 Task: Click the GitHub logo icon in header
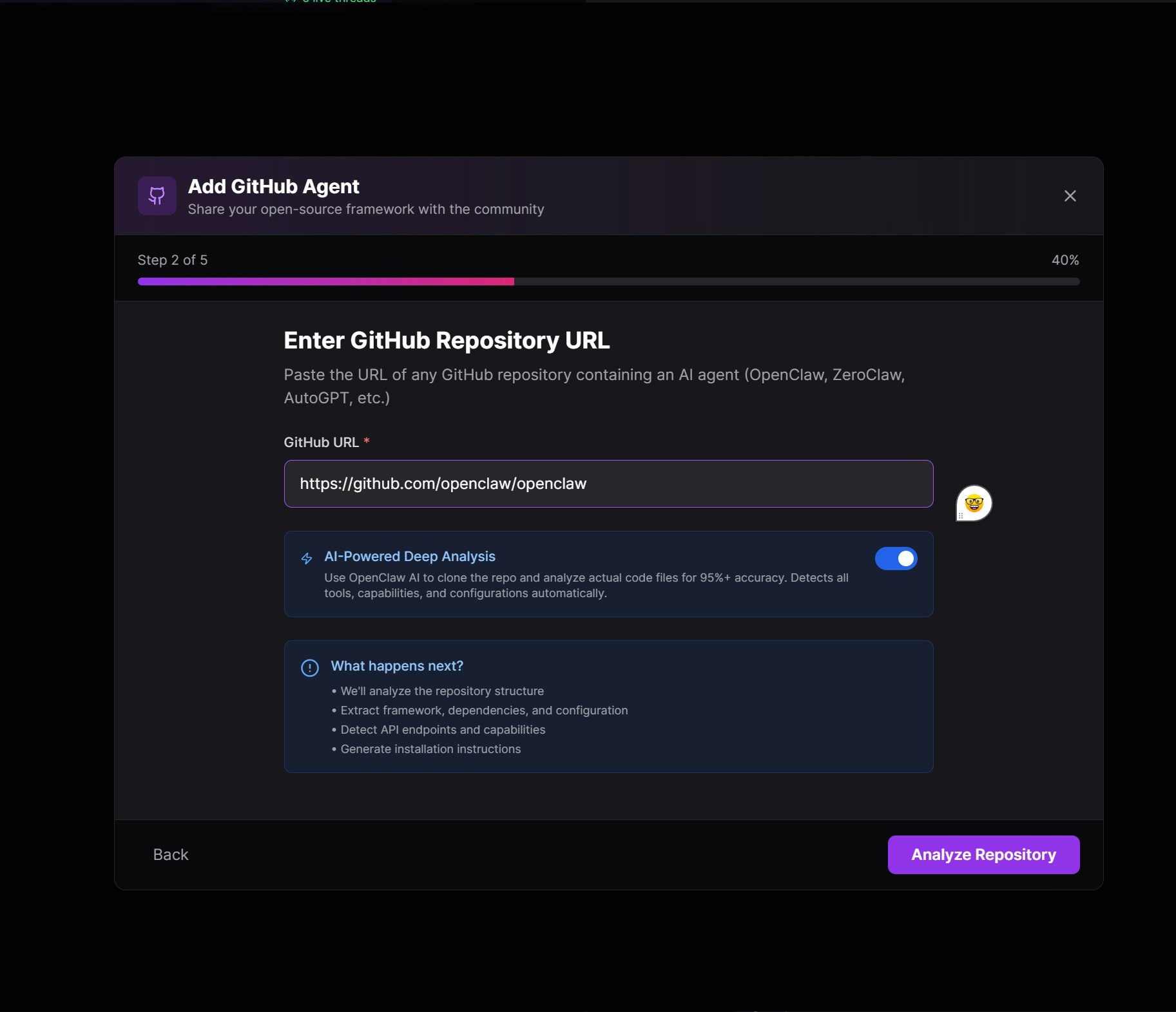point(157,196)
